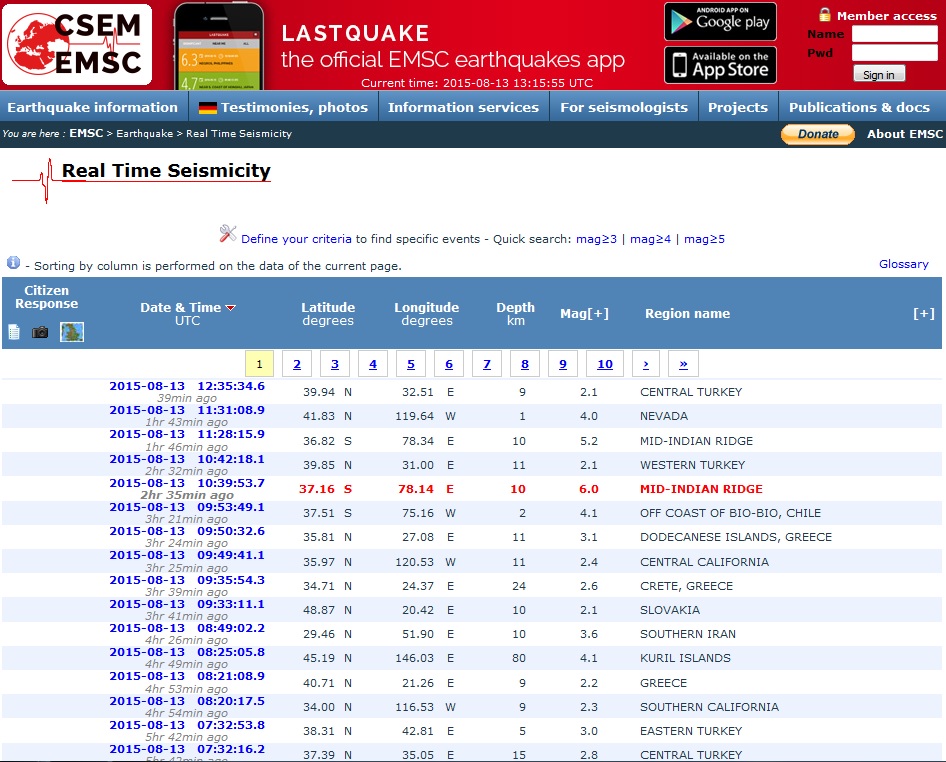
Task: Open the 10:39:53.7 magnitude 6.0 event
Action: tap(187, 483)
